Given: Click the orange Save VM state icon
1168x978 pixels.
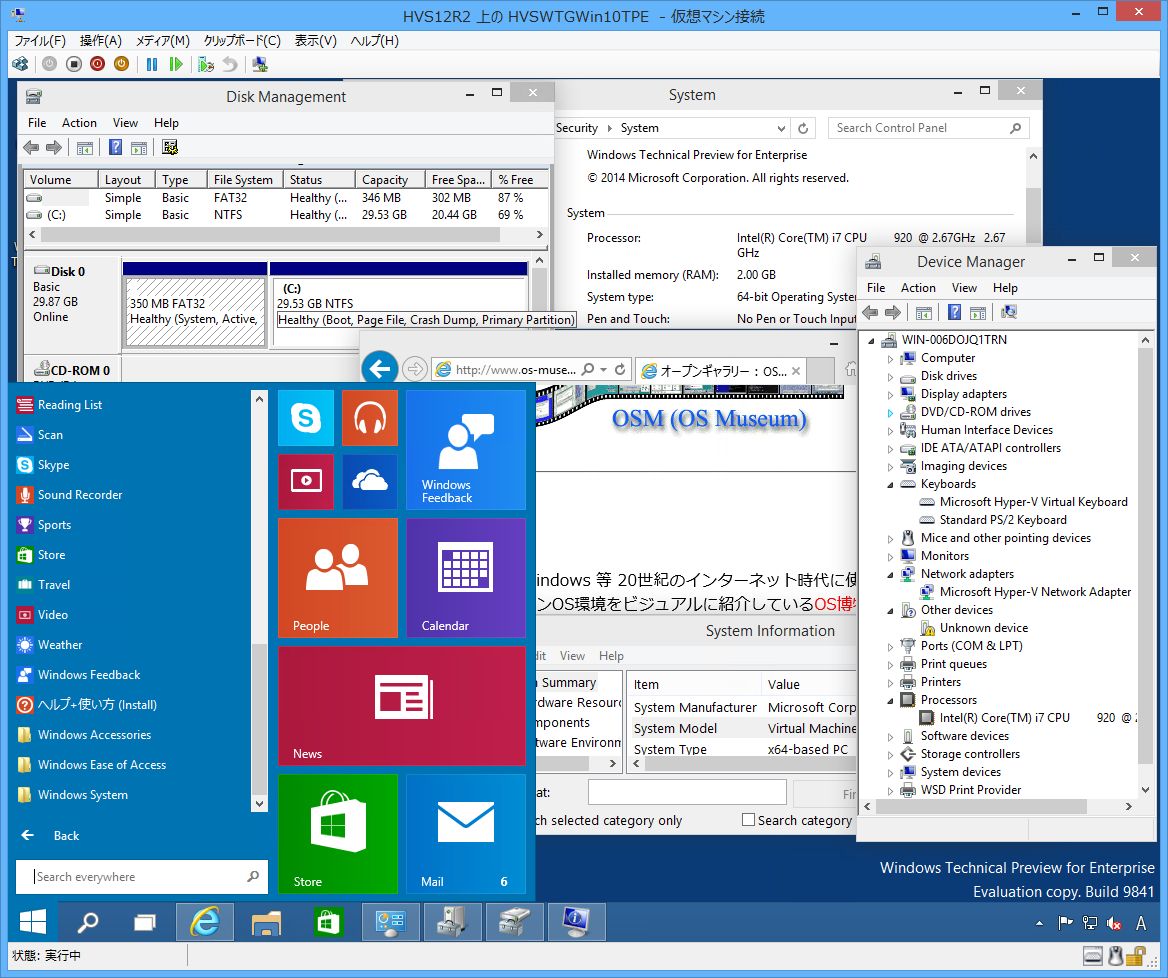Looking at the screenshot, I should [121, 64].
